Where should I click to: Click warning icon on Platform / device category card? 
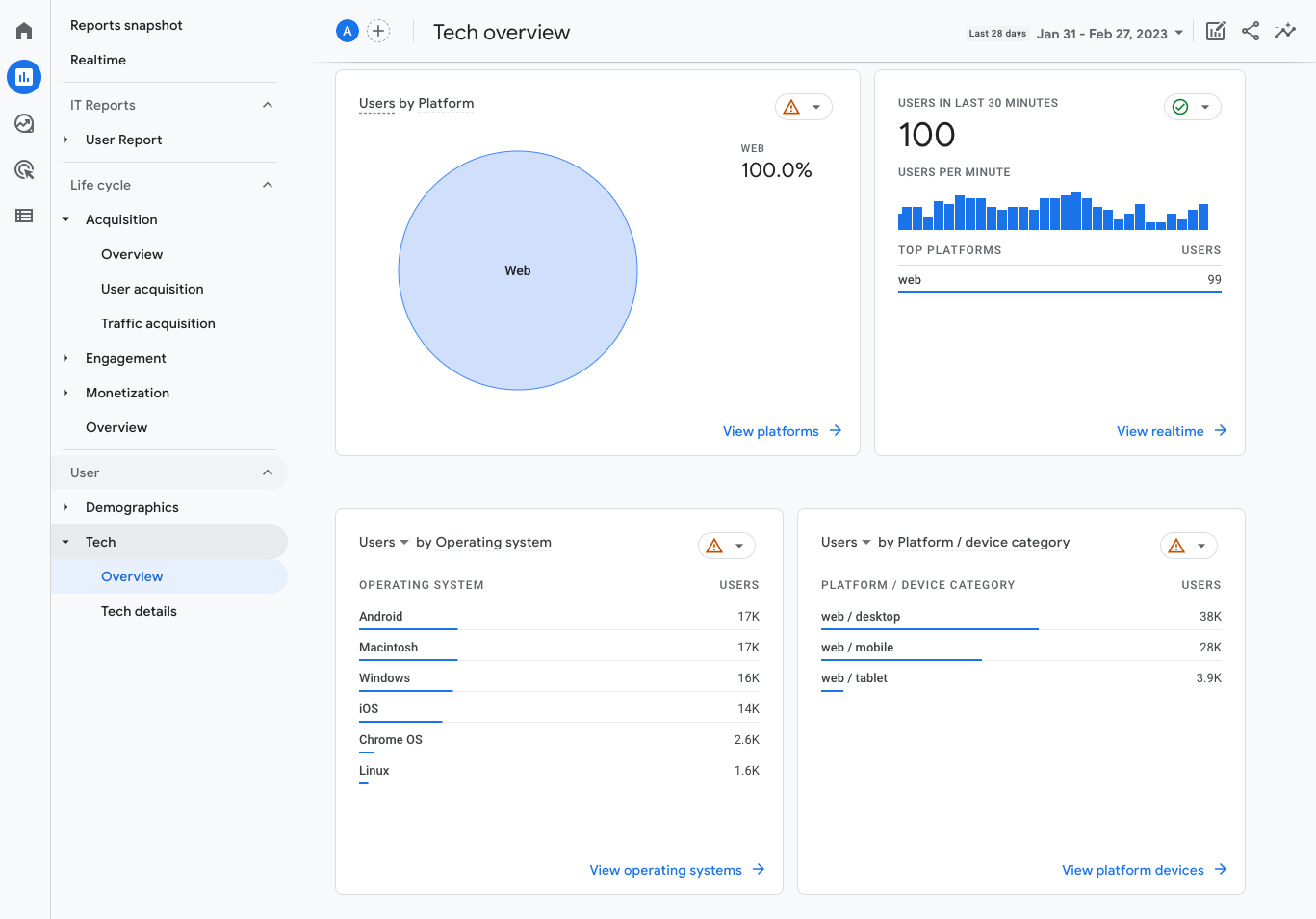[1176, 546]
